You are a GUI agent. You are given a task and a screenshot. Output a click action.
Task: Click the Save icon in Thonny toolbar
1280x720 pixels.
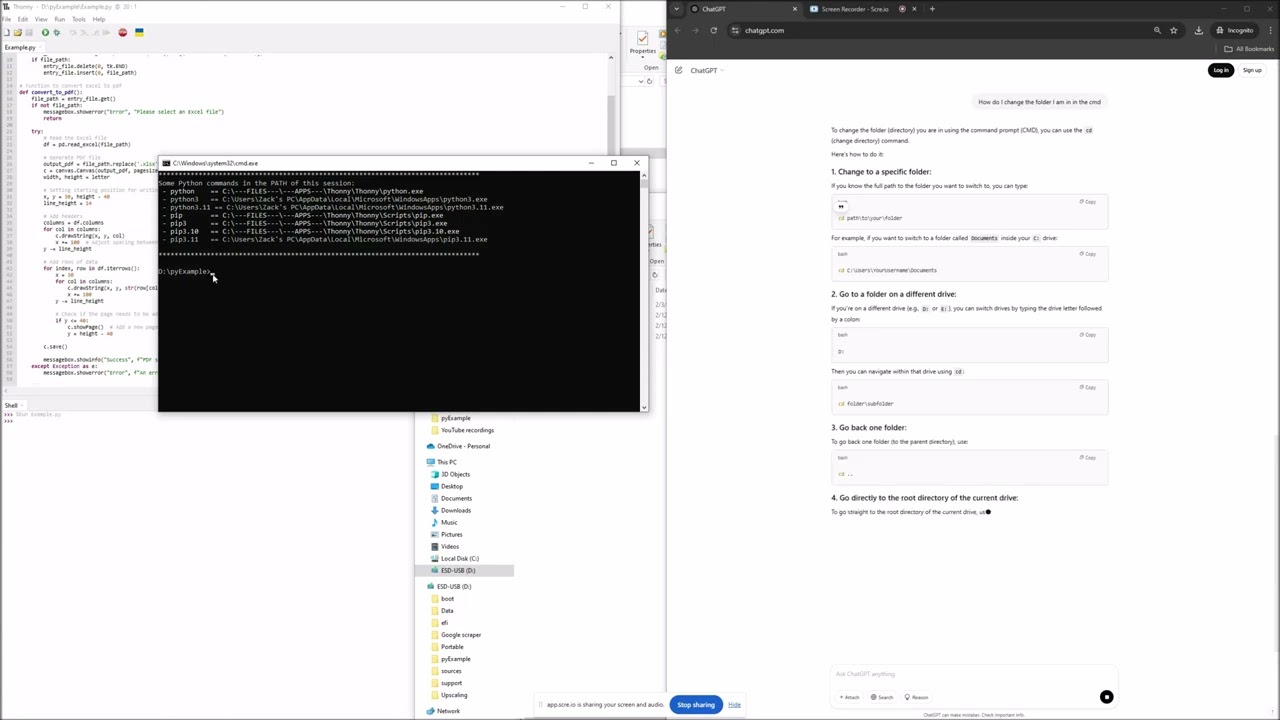click(x=28, y=32)
